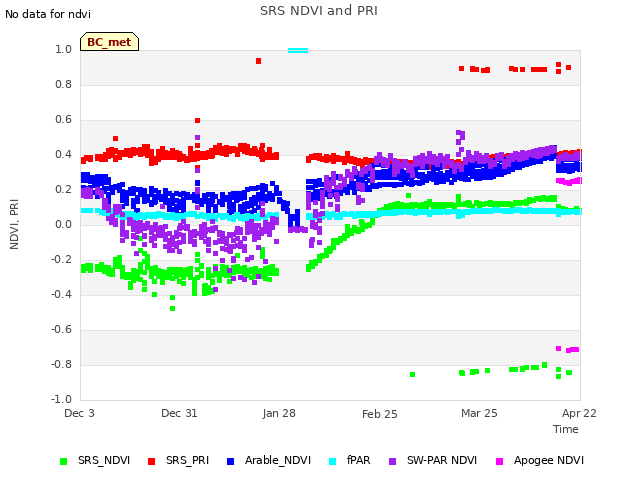Screen dimensions: 640x480
Task: Click the cyan fPAR legend swatch
Action: [x=333, y=461]
